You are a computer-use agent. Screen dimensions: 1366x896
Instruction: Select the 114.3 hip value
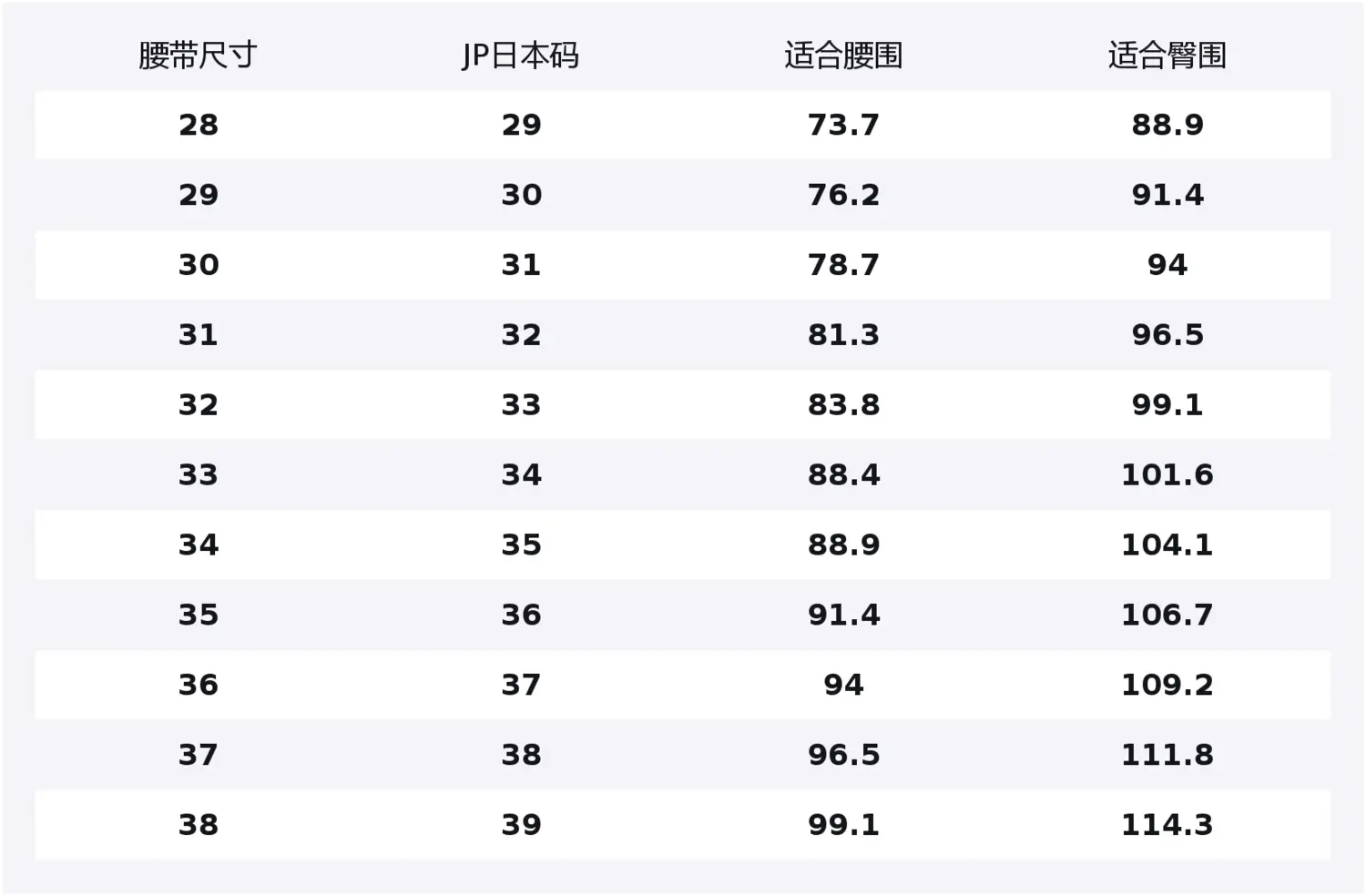click(1167, 825)
